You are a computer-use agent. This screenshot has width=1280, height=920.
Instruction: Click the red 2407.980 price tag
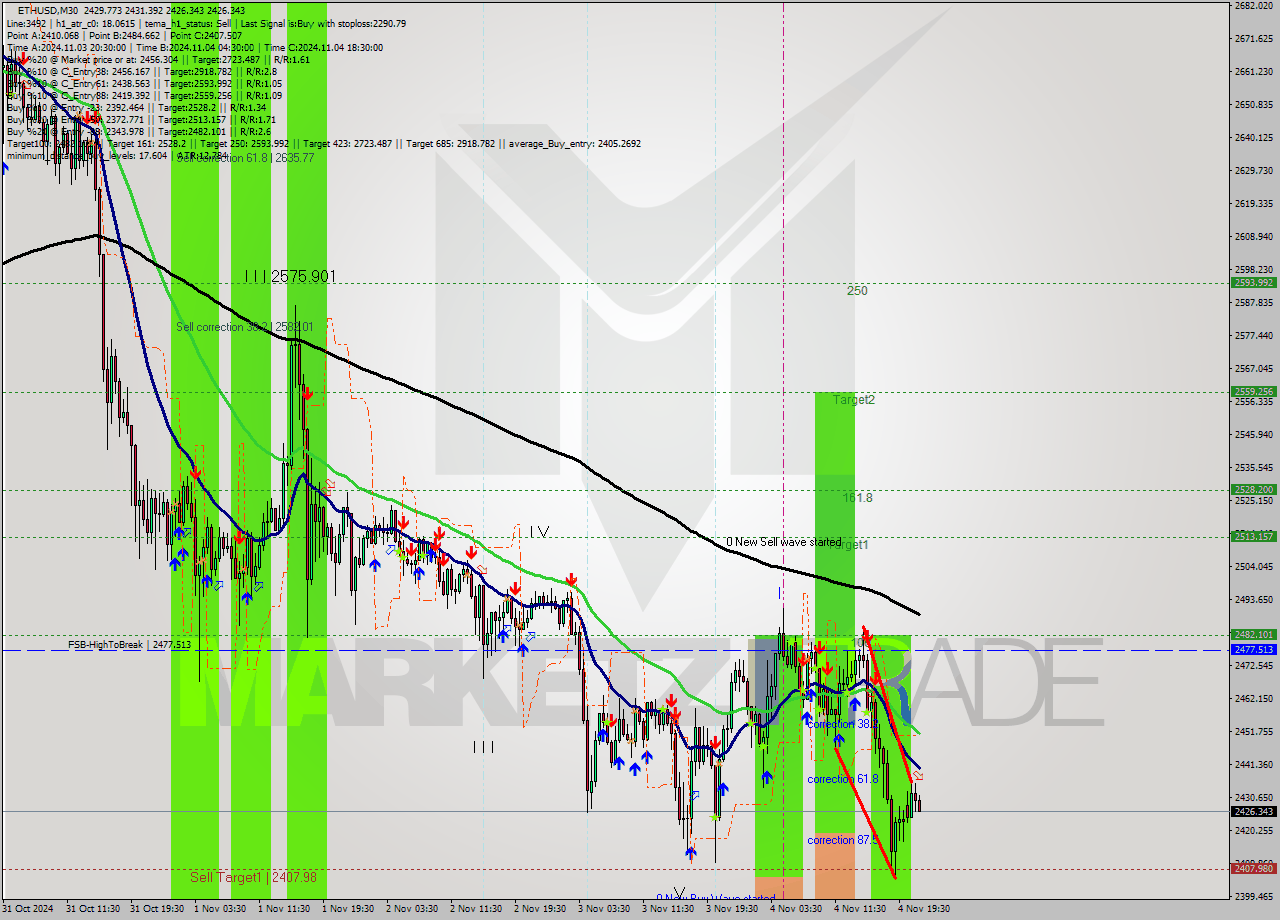coord(1253,868)
